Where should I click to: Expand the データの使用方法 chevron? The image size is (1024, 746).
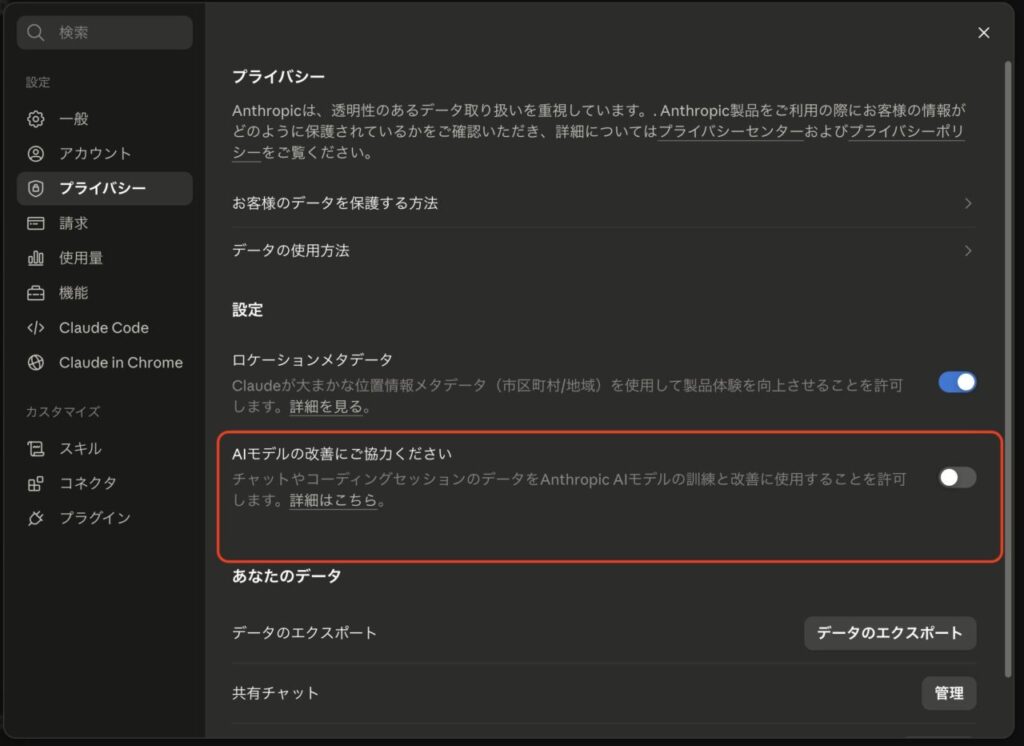[x=968, y=251]
